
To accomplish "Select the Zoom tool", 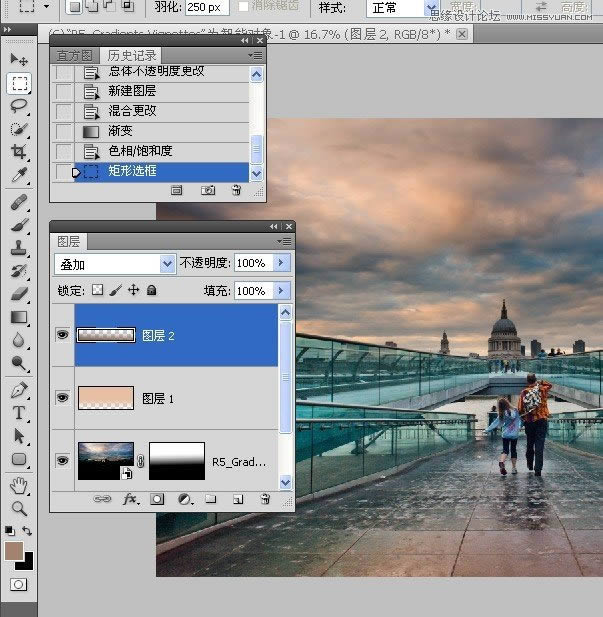I will 18,508.
